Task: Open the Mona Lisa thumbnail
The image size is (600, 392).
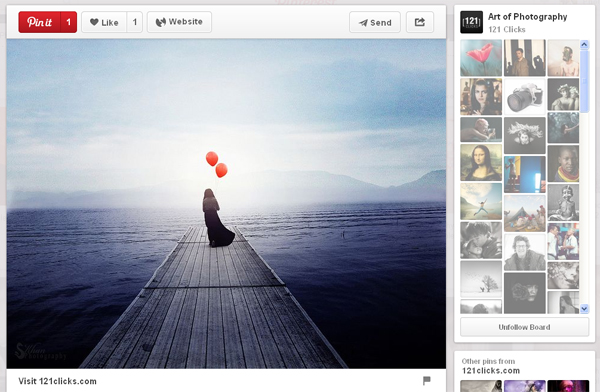Action: (x=481, y=162)
